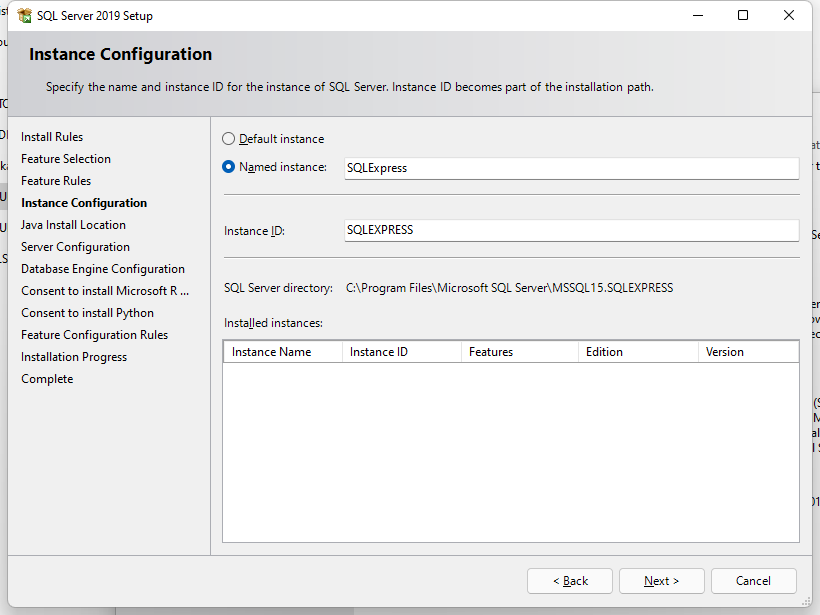Click the Instance Configuration page heading

[x=120, y=54]
